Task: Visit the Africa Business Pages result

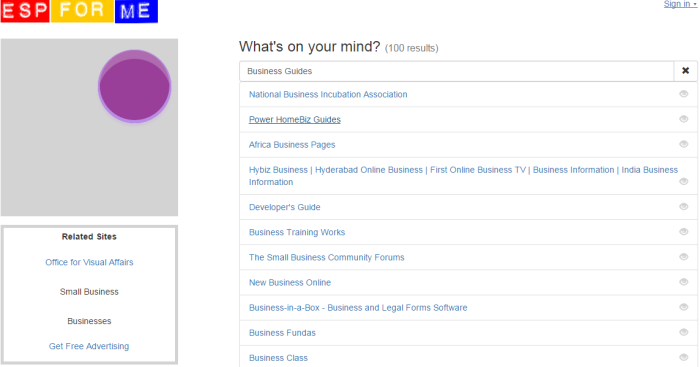Action: [292, 145]
